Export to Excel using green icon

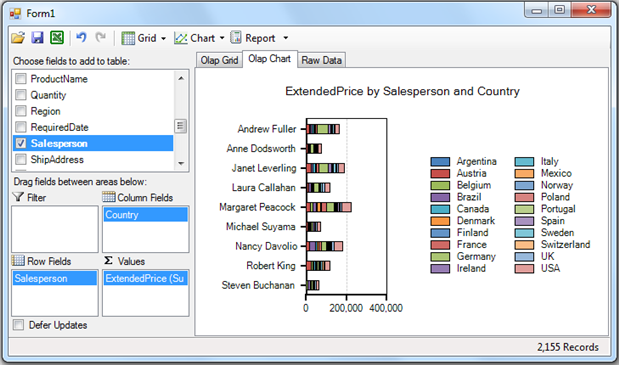[x=57, y=38]
